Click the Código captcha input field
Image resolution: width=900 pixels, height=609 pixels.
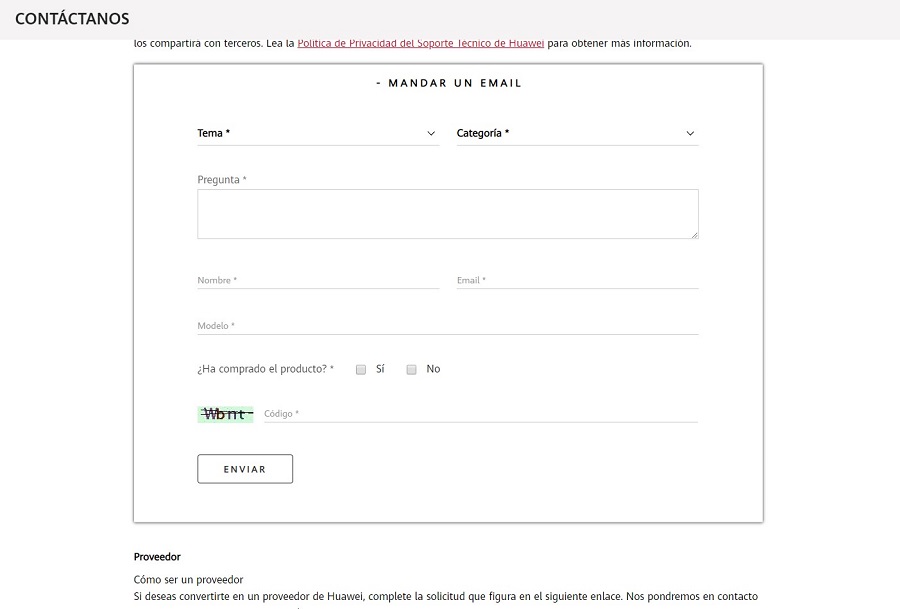point(480,414)
